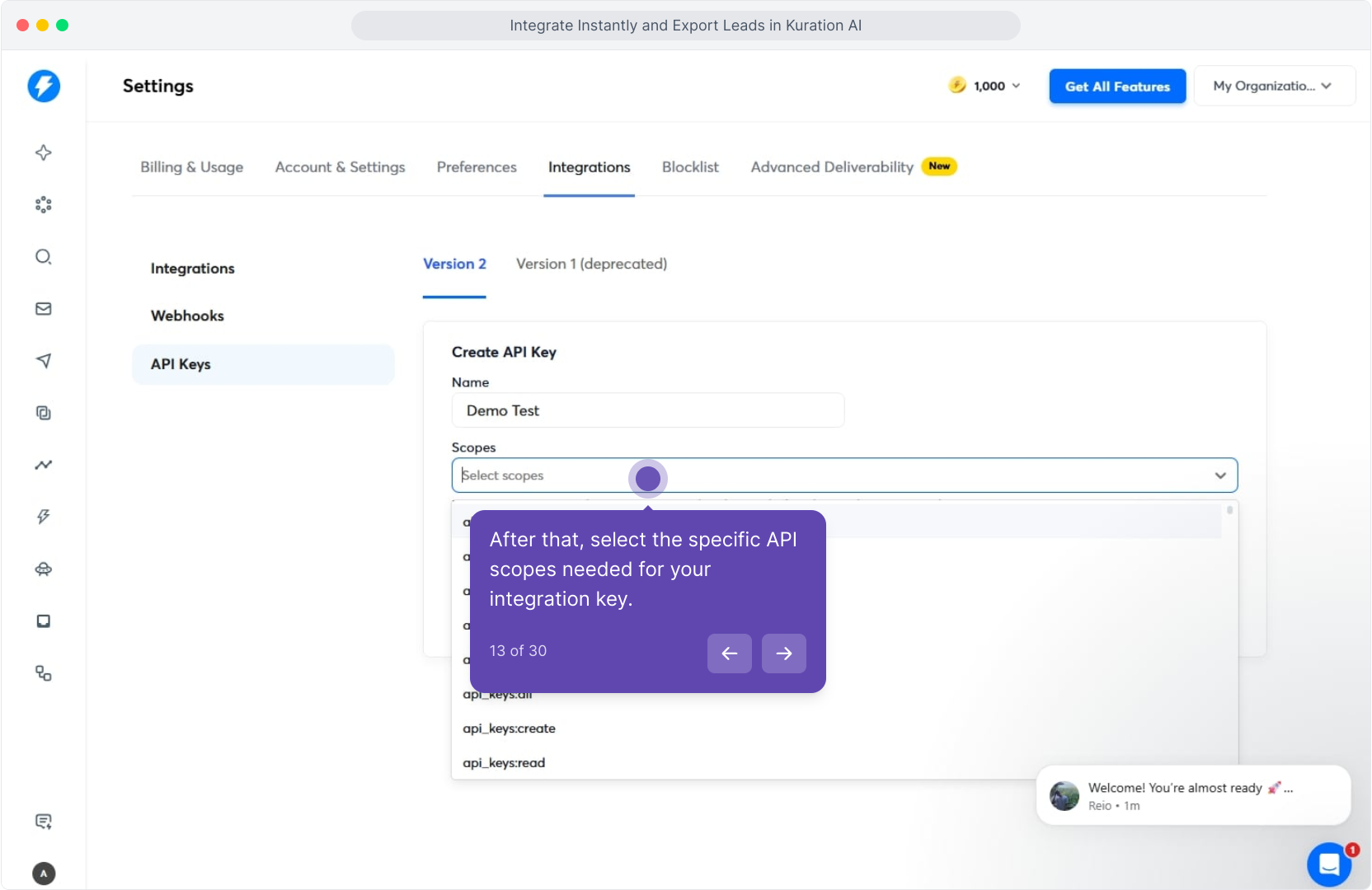Select API Keys in the side menu
Screen dimensions: 1372x890
click(263, 364)
